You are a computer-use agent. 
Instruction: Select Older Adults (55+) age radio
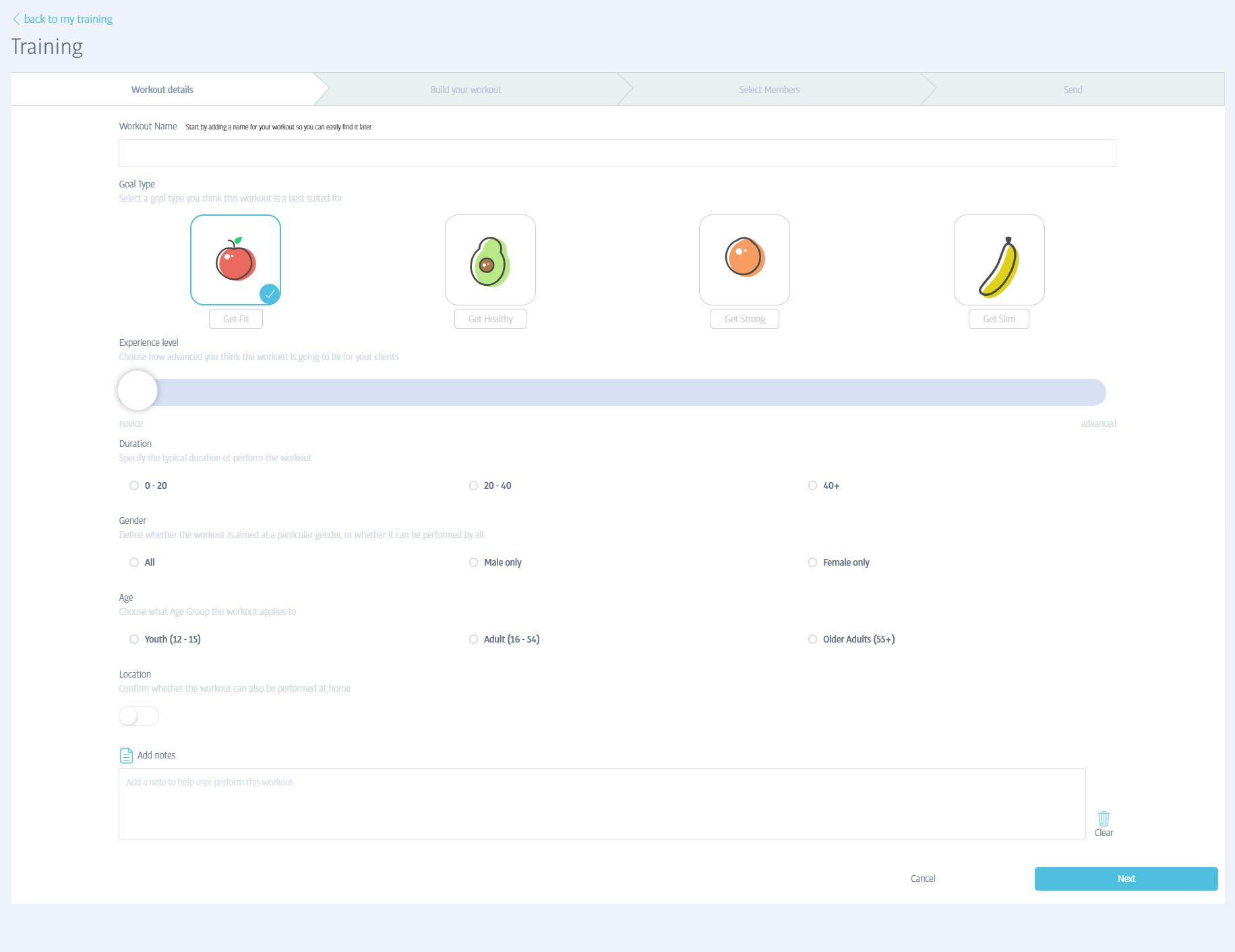812,639
